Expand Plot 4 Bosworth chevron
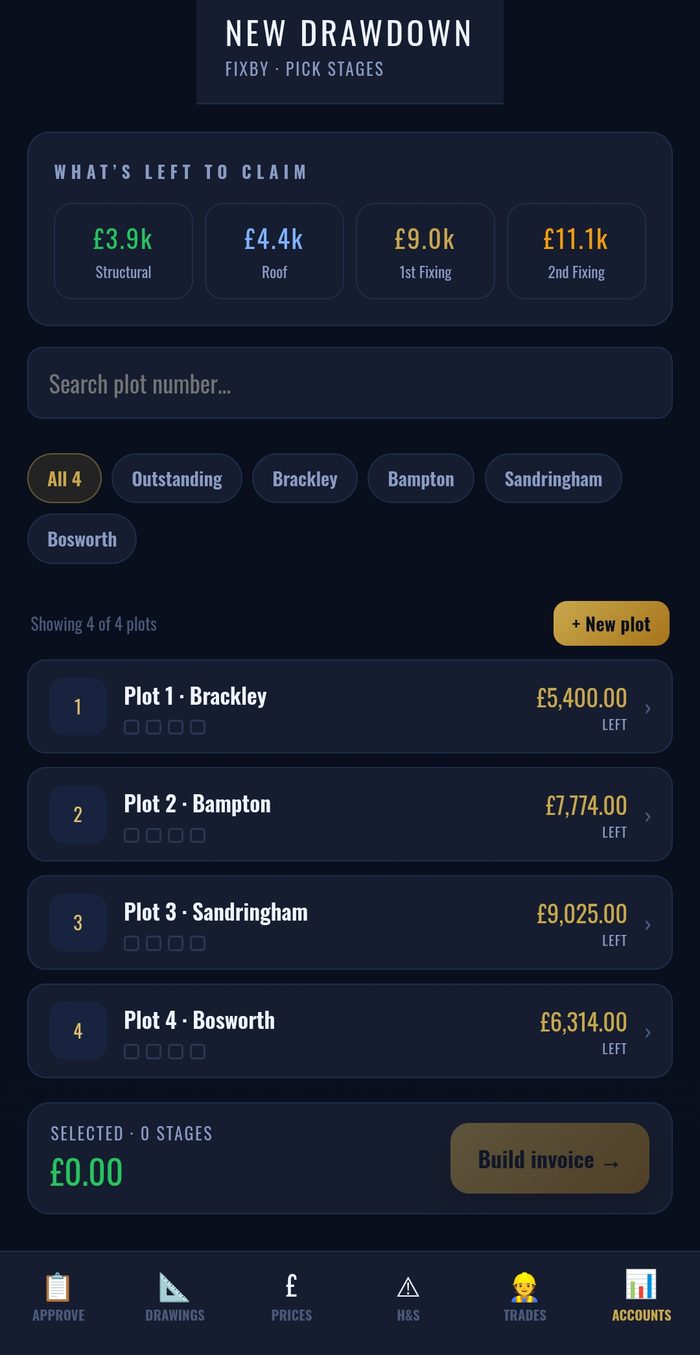The height and width of the screenshot is (1355, 700). tap(648, 1032)
